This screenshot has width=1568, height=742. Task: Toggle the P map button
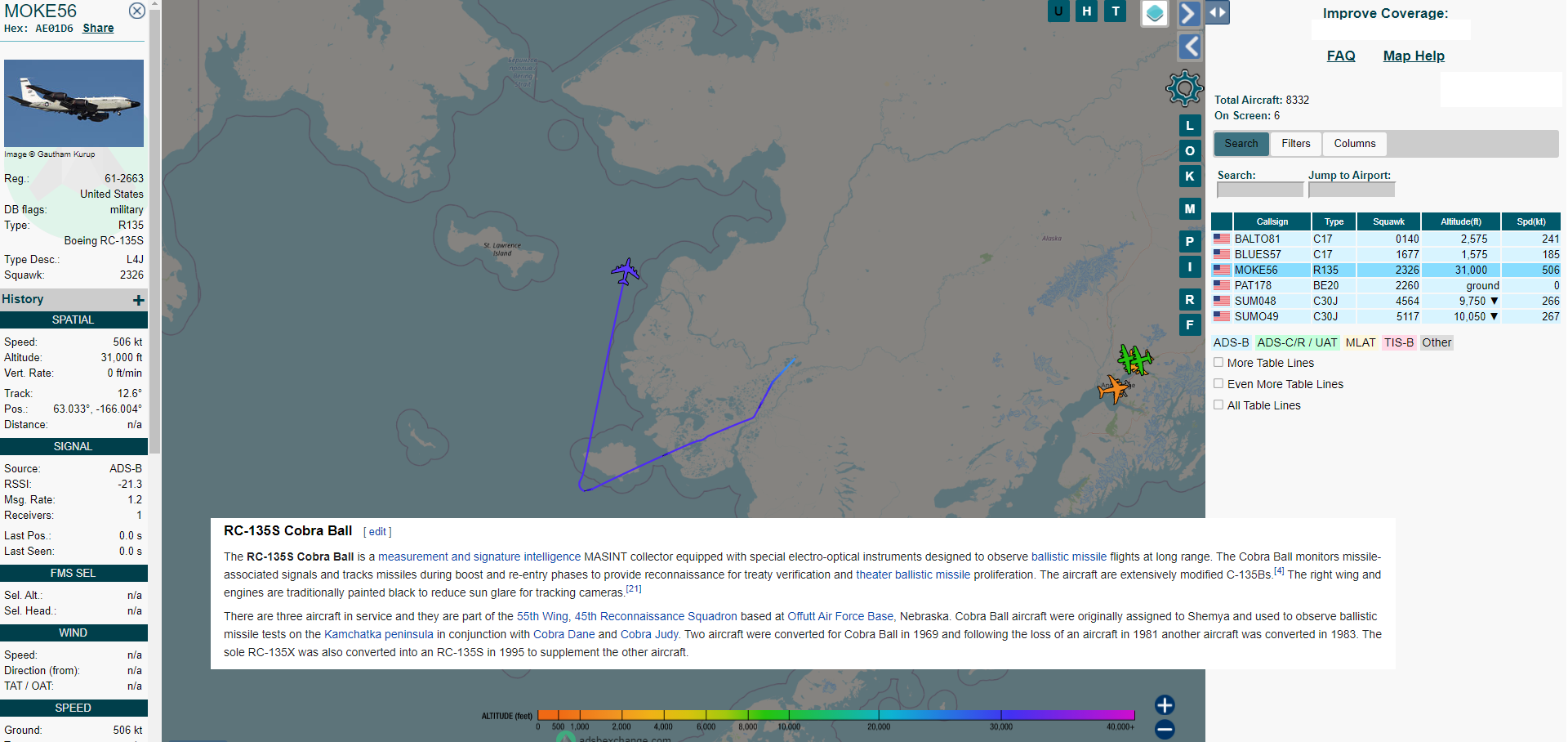(x=1189, y=241)
